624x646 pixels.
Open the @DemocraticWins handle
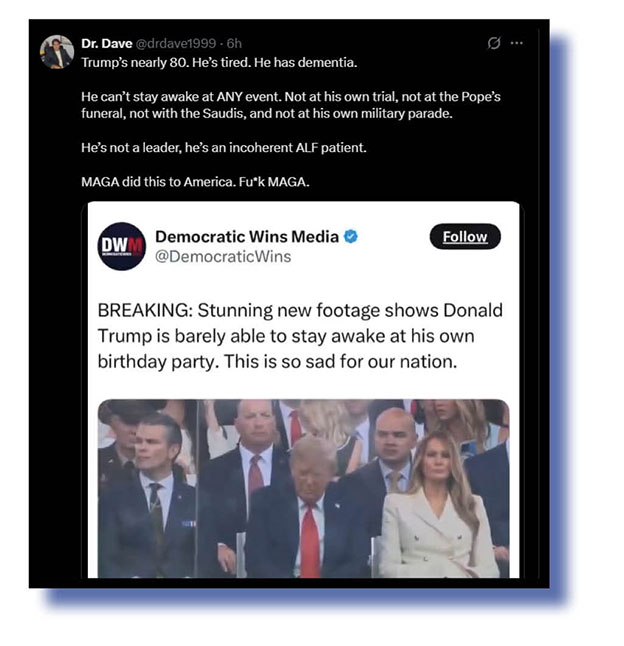tap(223, 257)
